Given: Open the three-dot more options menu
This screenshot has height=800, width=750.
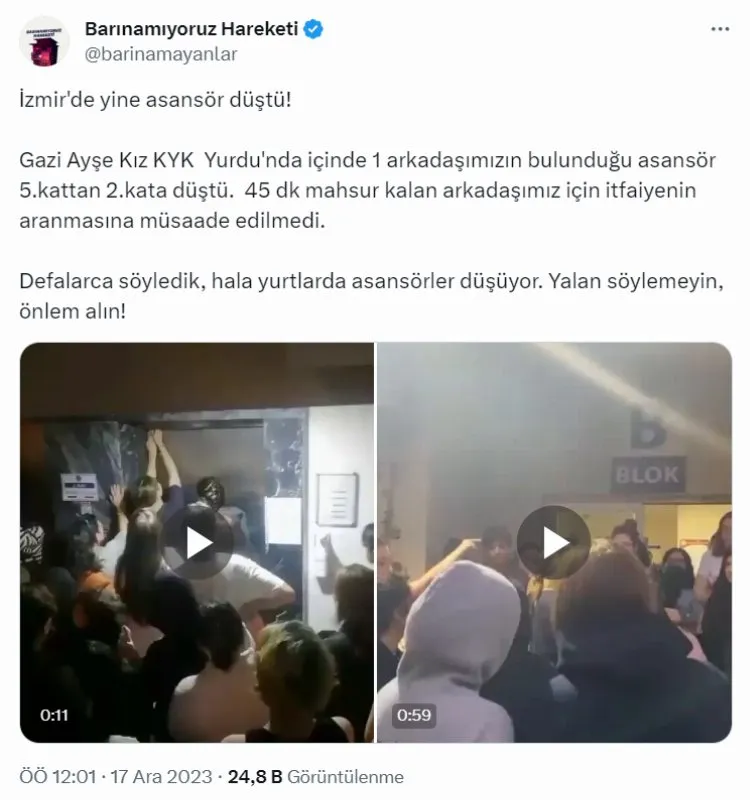Looking at the screenshot, I should click(720, 29).
